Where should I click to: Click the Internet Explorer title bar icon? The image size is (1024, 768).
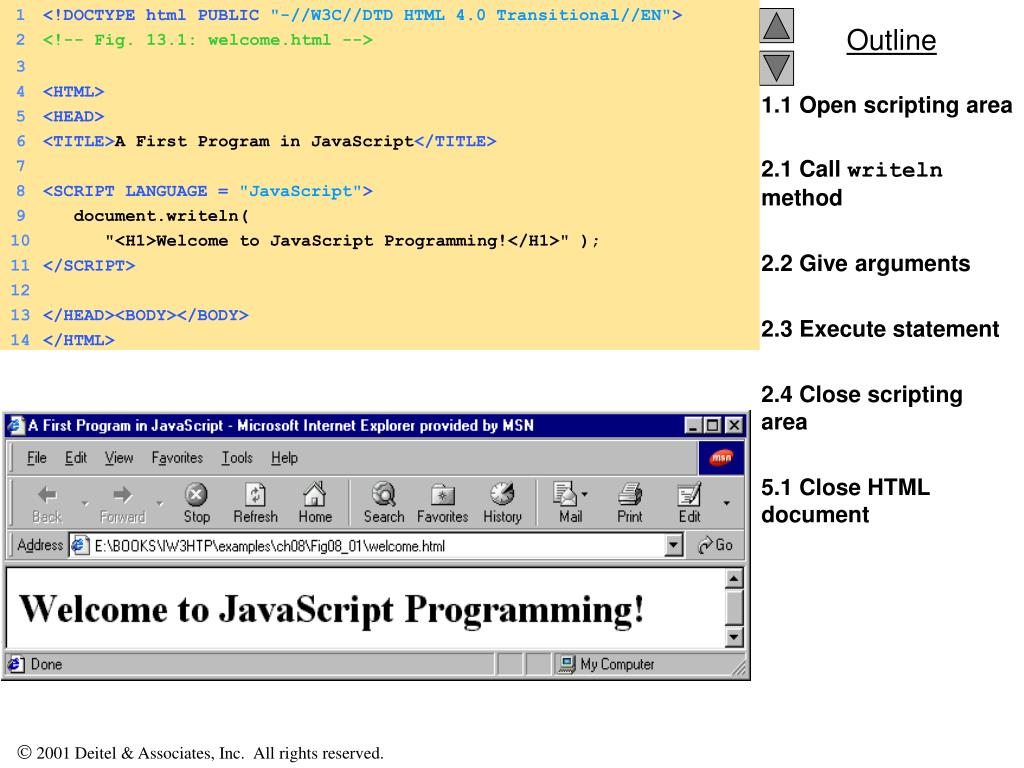16,426
